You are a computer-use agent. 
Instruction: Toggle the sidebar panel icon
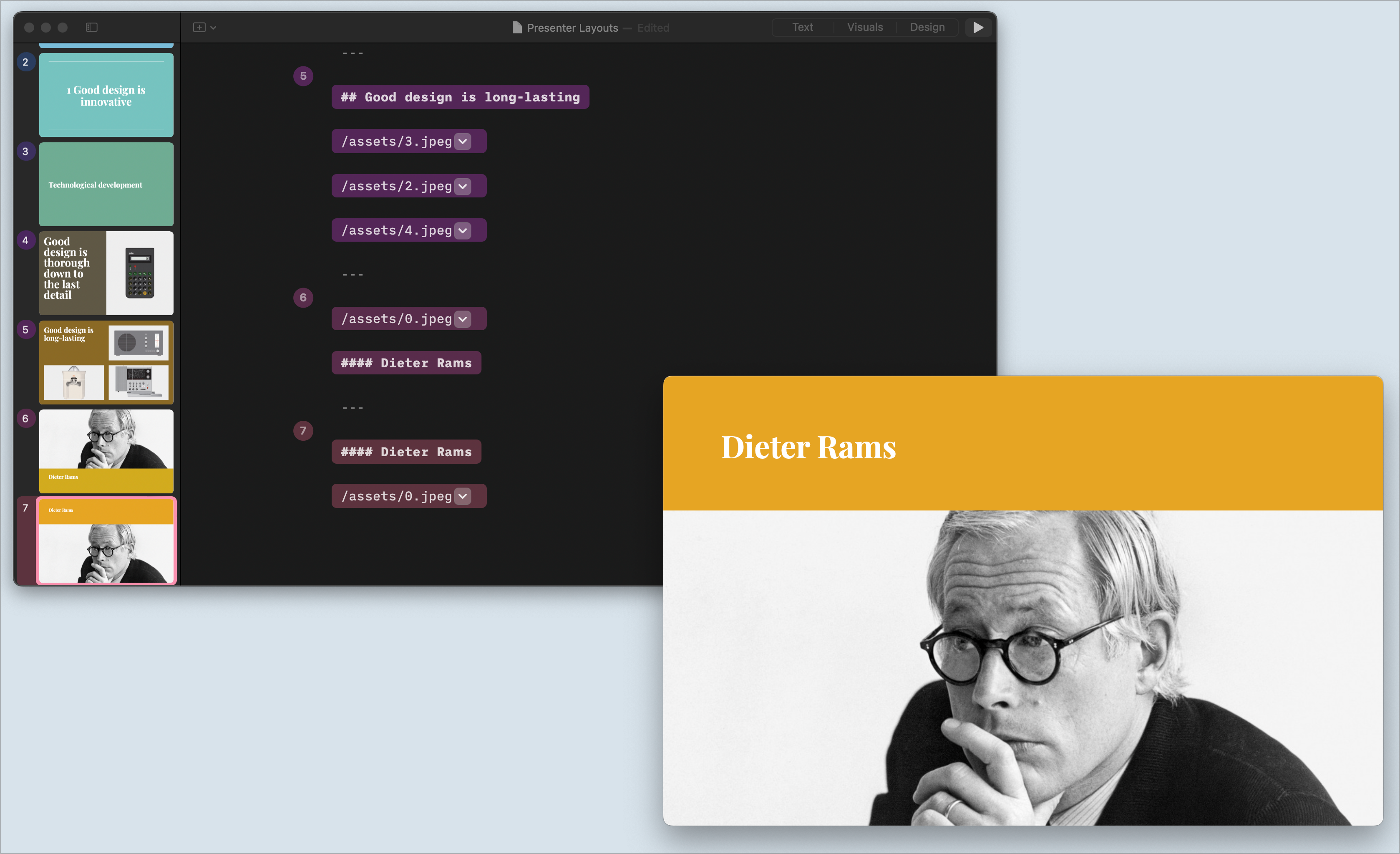[91, 27]
